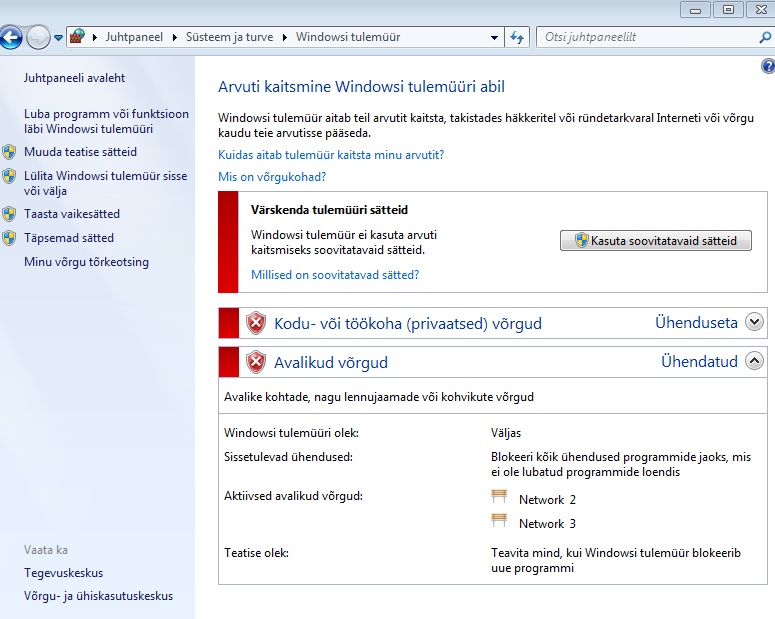Click the Ühenduseta status text
The width and height of the screenshot is (775, 619).
(696, 322)
